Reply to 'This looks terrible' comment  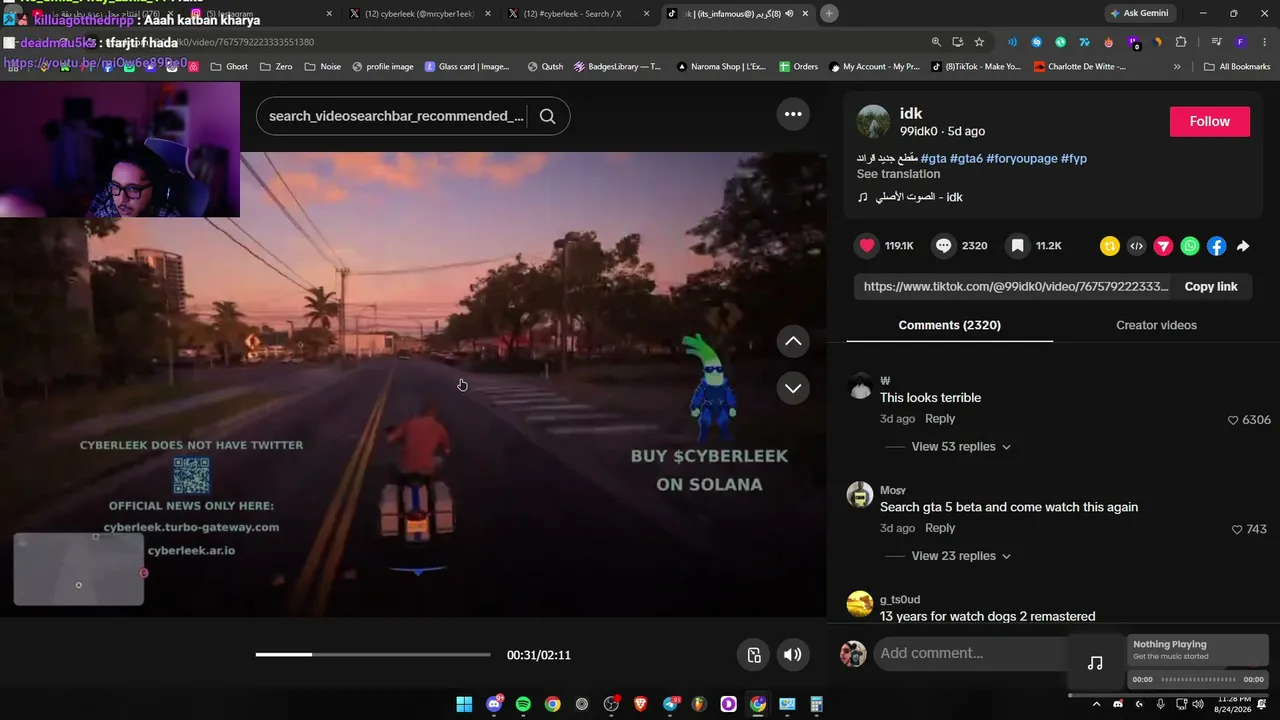(x=940, y=419)
